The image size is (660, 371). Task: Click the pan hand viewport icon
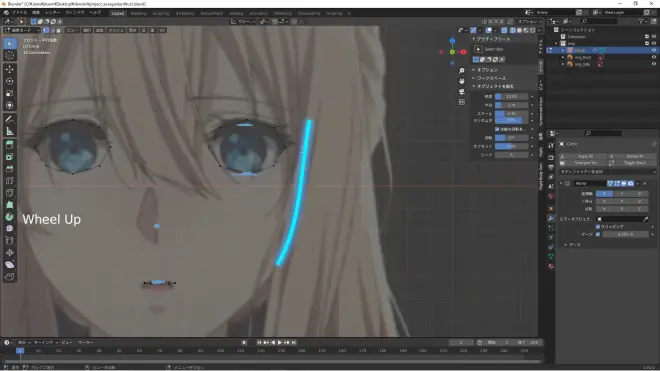462,81
